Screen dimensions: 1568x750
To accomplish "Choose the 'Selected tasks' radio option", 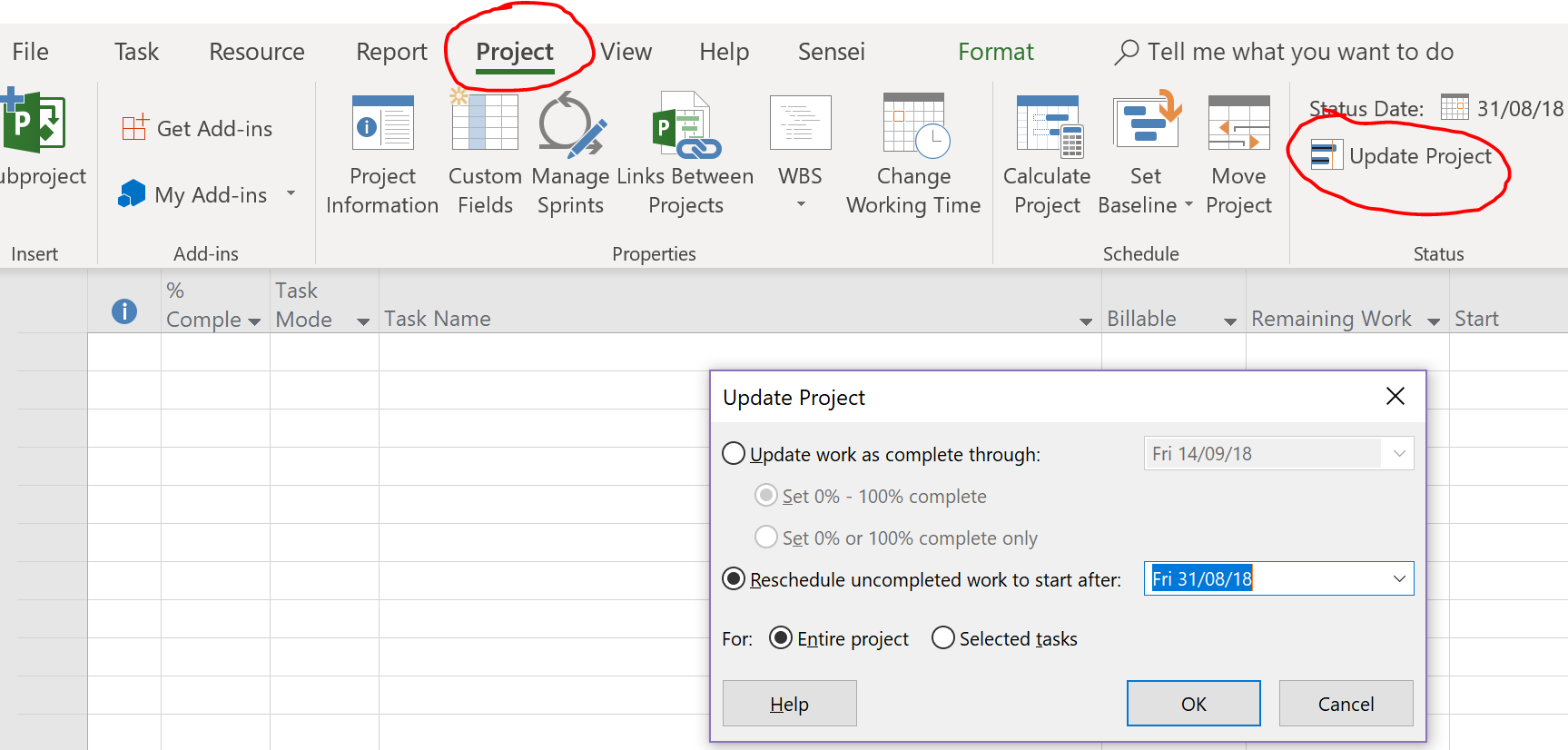I will tap(943, 638).
